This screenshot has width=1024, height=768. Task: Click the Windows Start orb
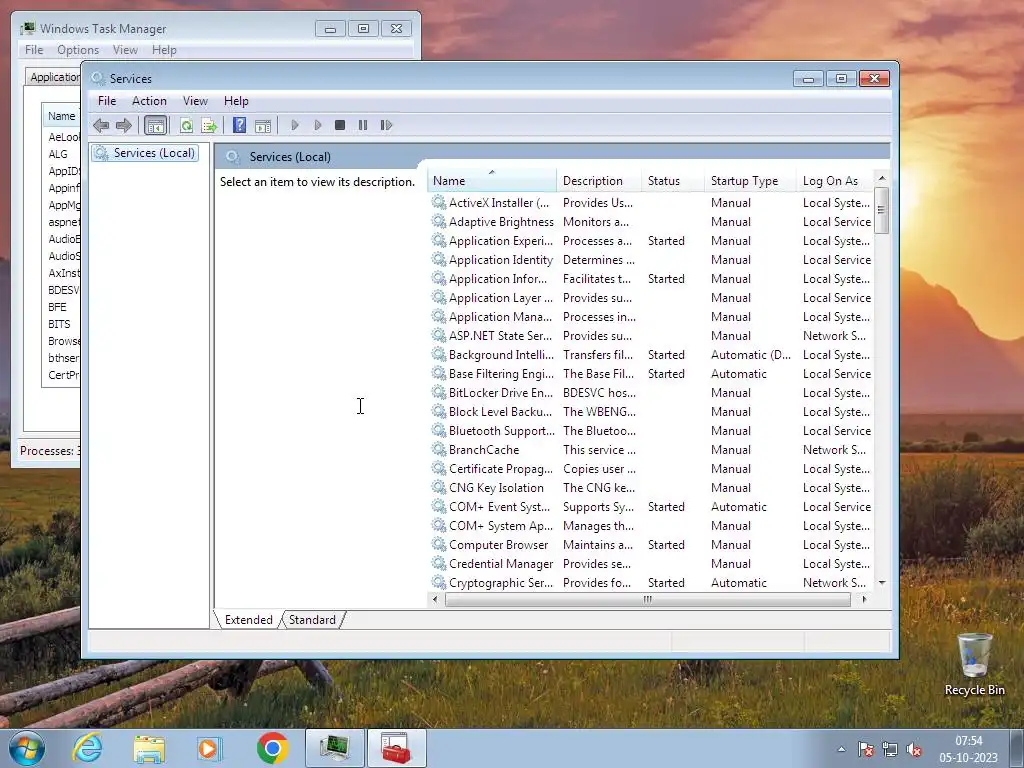point(27,748)
